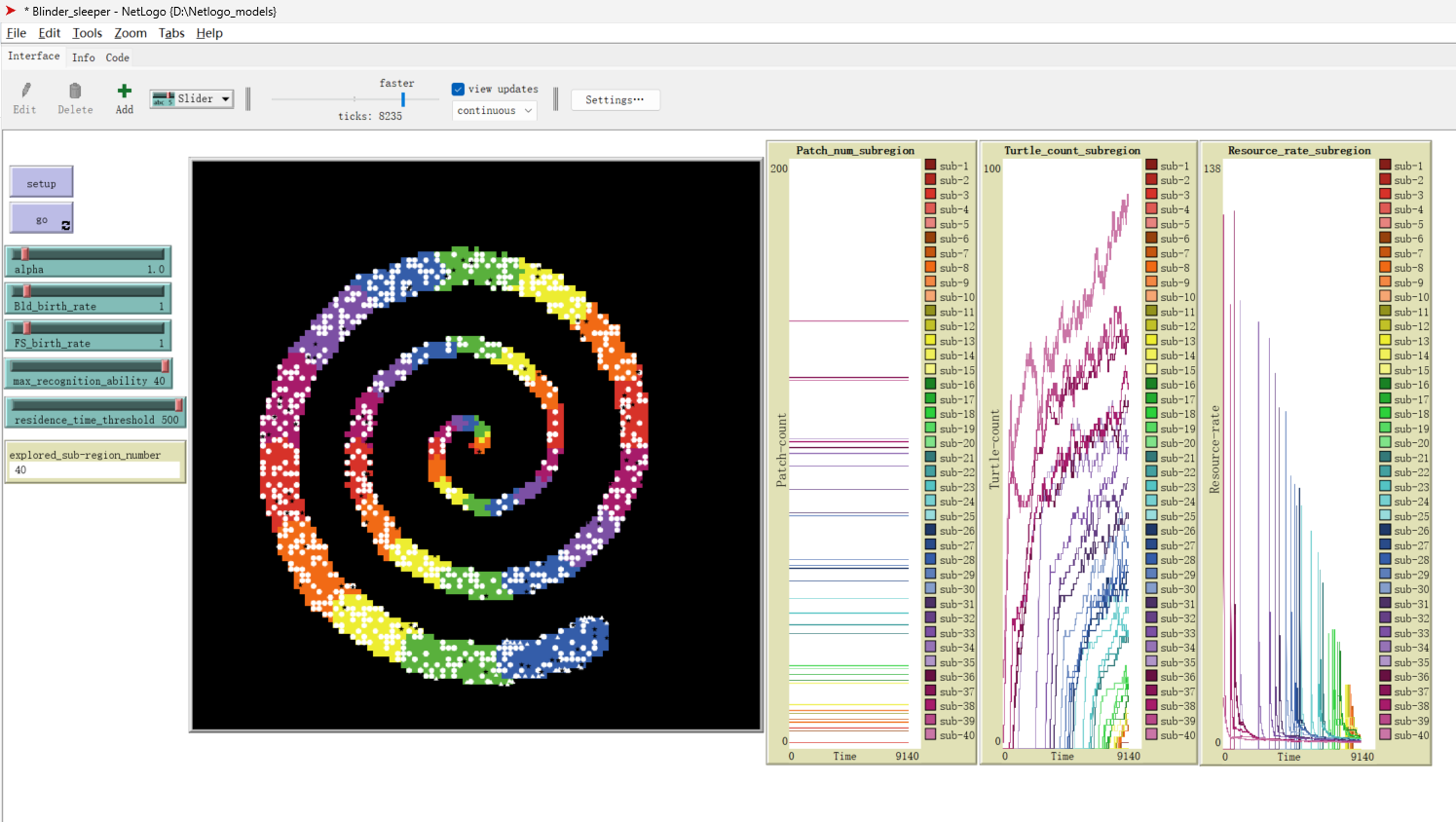Expand the continuous update mode dropdown

coord(495,111)
